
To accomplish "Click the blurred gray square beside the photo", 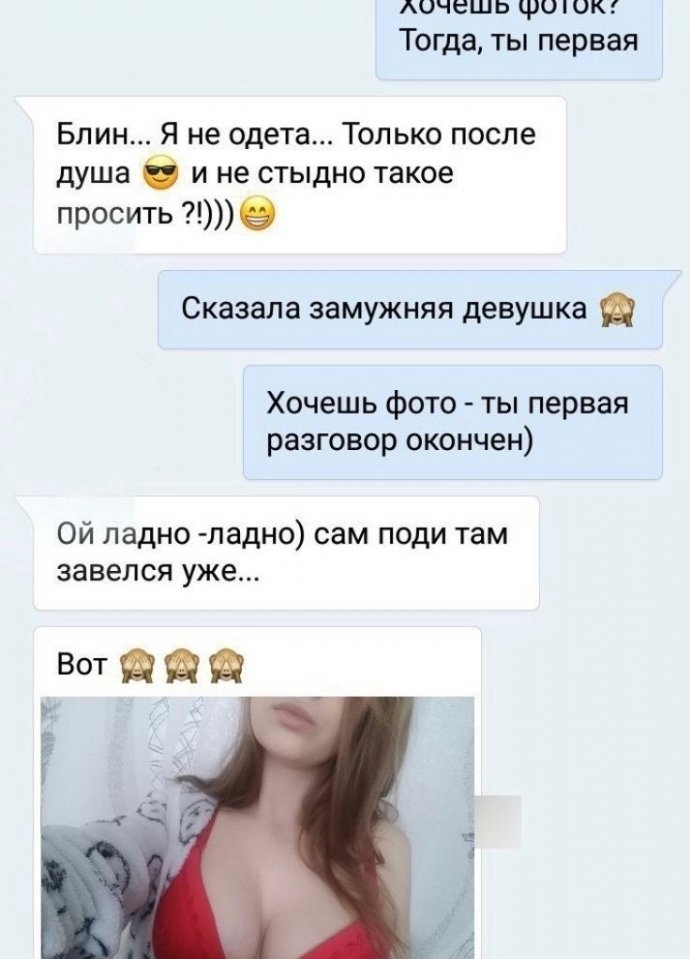I will pyautogui.click(x=498, y=821).
